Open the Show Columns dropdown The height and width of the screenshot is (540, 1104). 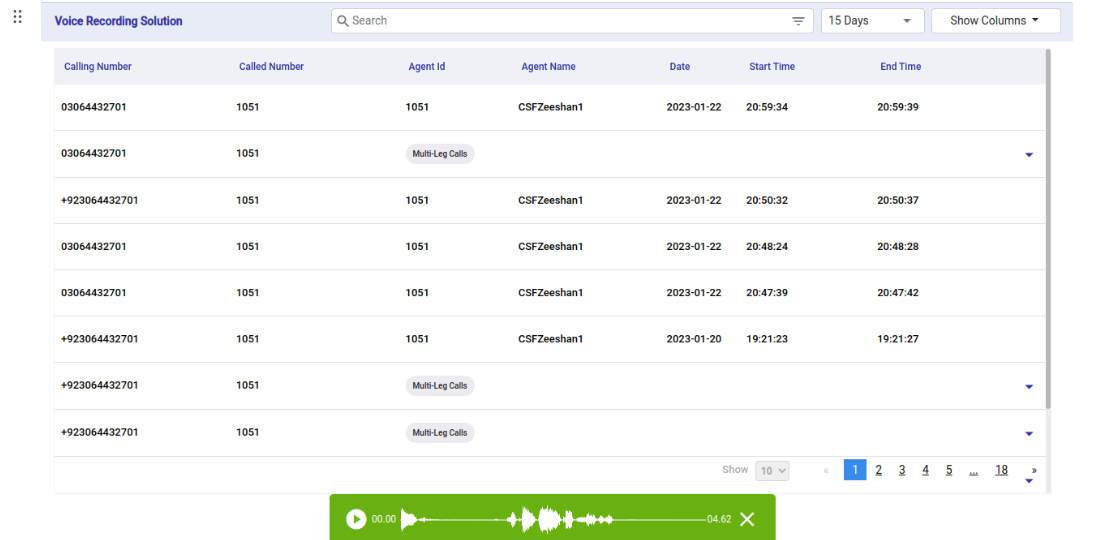coord(995,21)
